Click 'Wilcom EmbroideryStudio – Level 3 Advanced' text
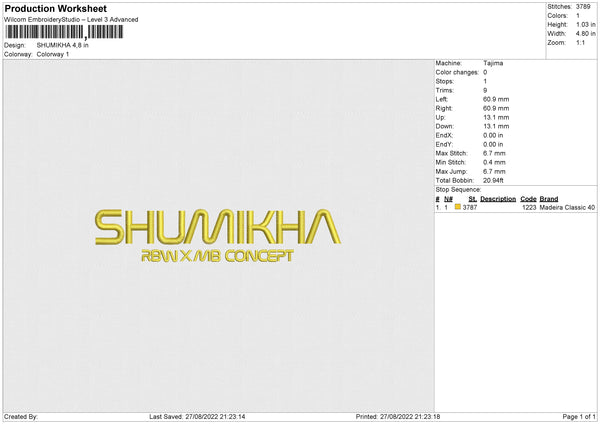This screenshot has width=600, height=424. [71, 20]
